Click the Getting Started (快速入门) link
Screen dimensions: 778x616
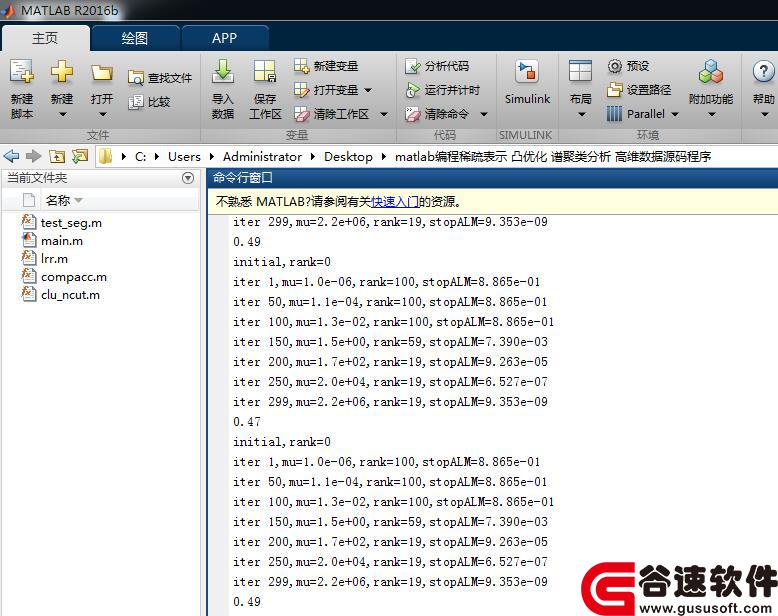[395, 201]
